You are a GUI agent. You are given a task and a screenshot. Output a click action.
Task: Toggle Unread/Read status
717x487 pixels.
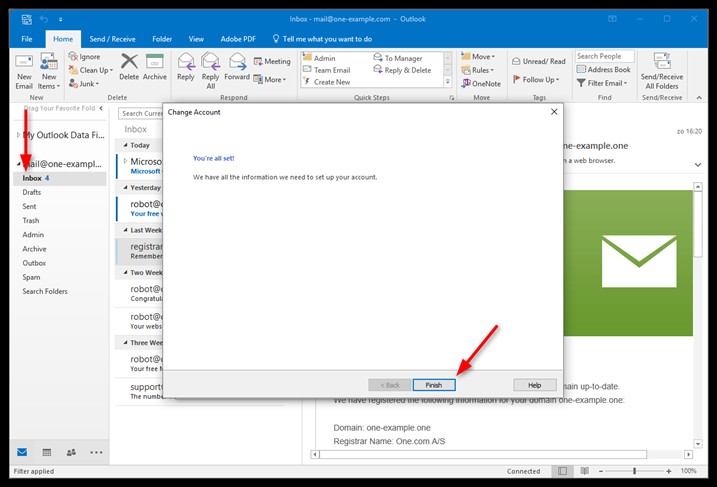click(539, 61)
